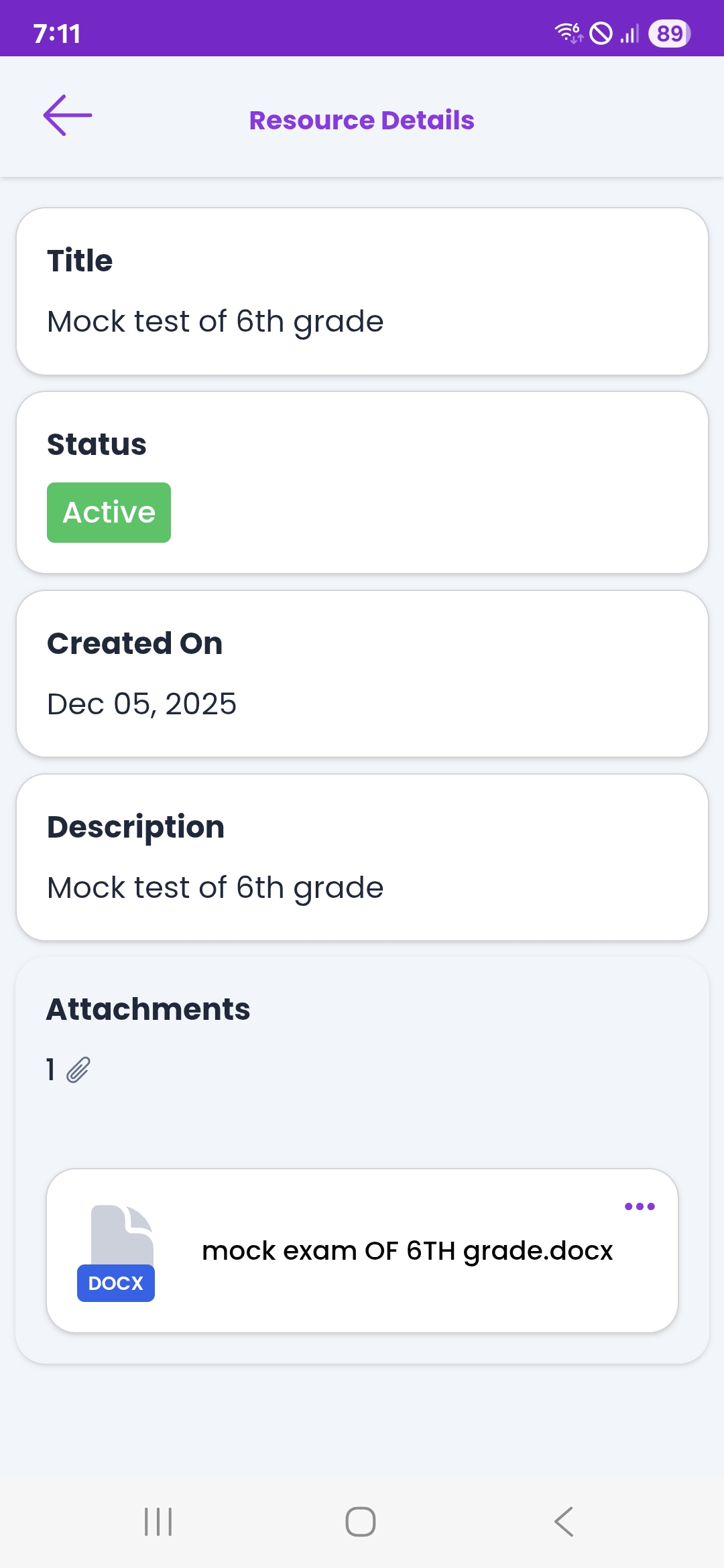This screenshot has height=1568, width=724.
Task: Tap the Status card heading
Action: coord(97,444)
